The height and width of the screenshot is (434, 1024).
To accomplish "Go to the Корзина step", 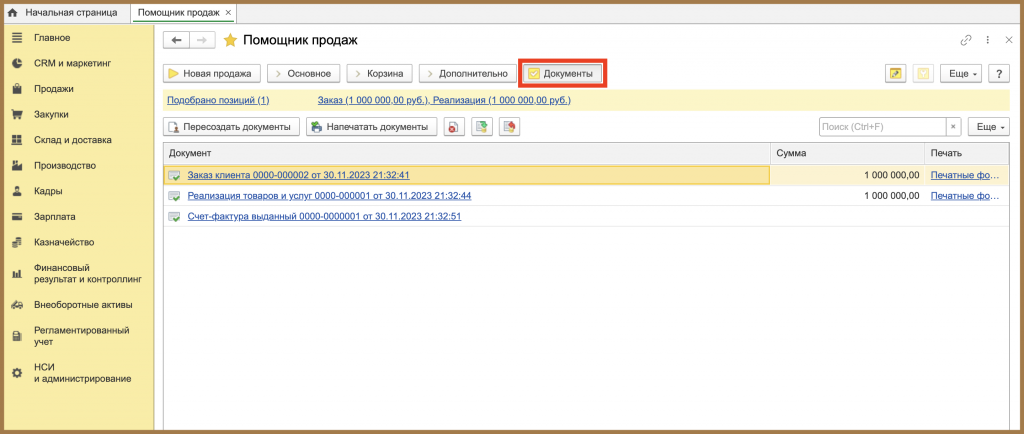I will 379,74.
